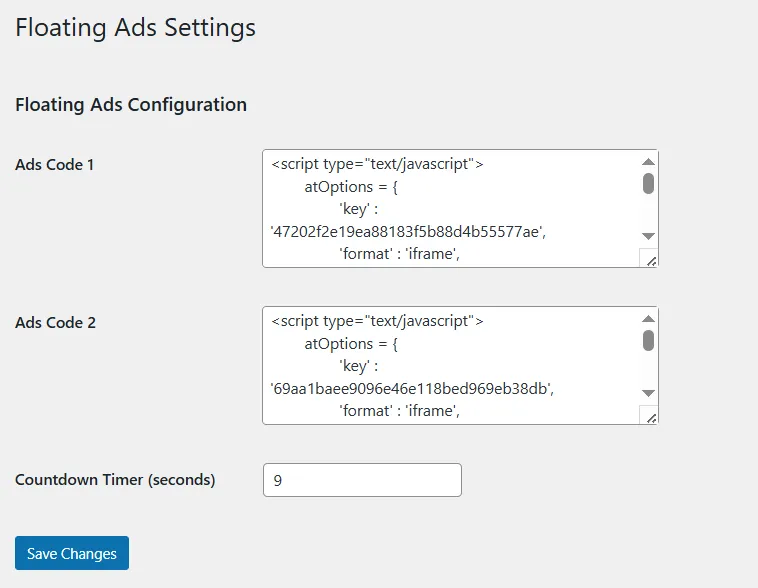Click the scrollbar thumb in Ads Code 2
This screenshot has height=588, width=758.
coord(648,340)
